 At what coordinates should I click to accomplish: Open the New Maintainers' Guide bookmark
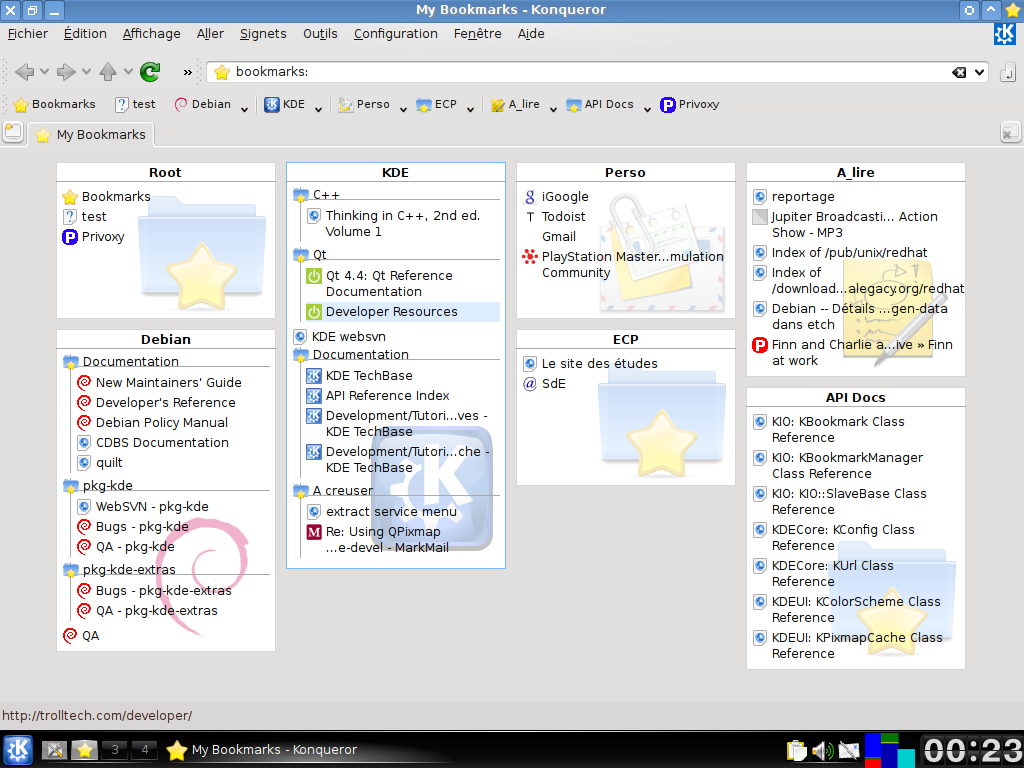(x=168, y=383)
